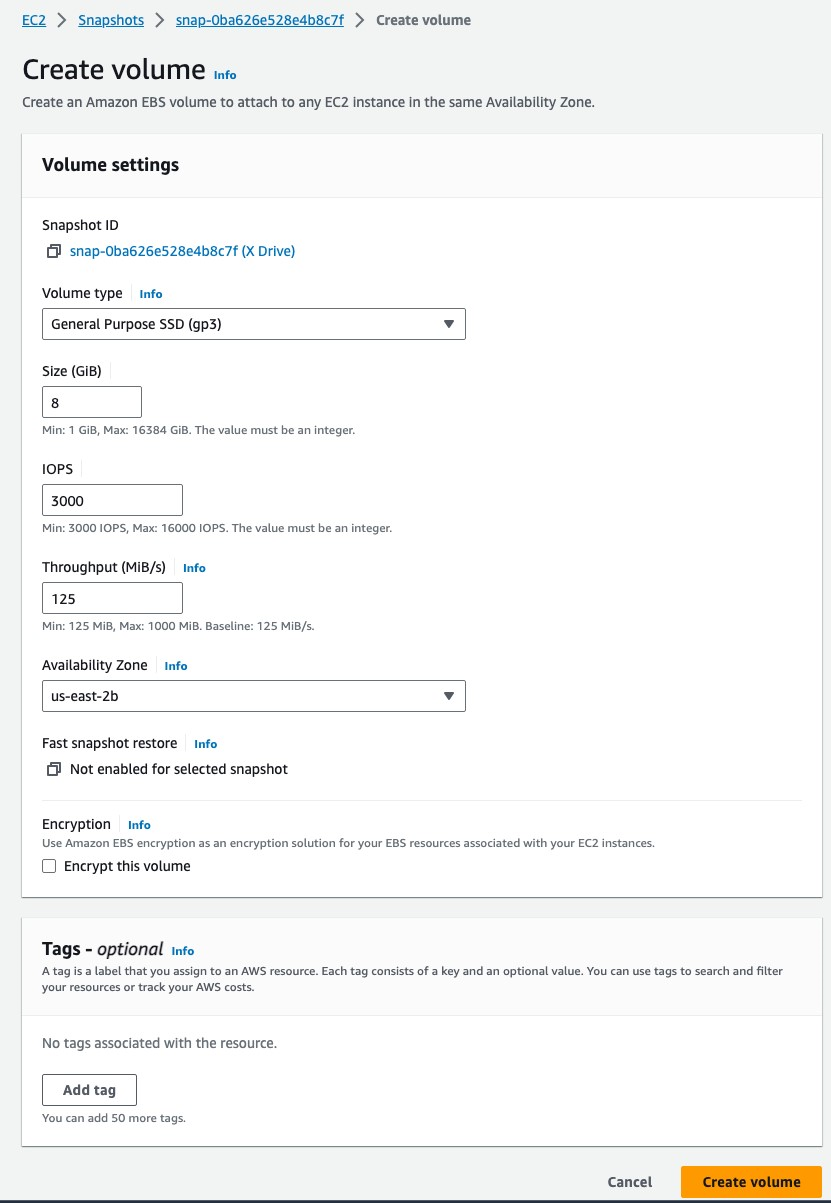This screenshot has height=1203, width=831.
Task: Enable the Encrypt this volume checkbox
Action: point(49,867)
